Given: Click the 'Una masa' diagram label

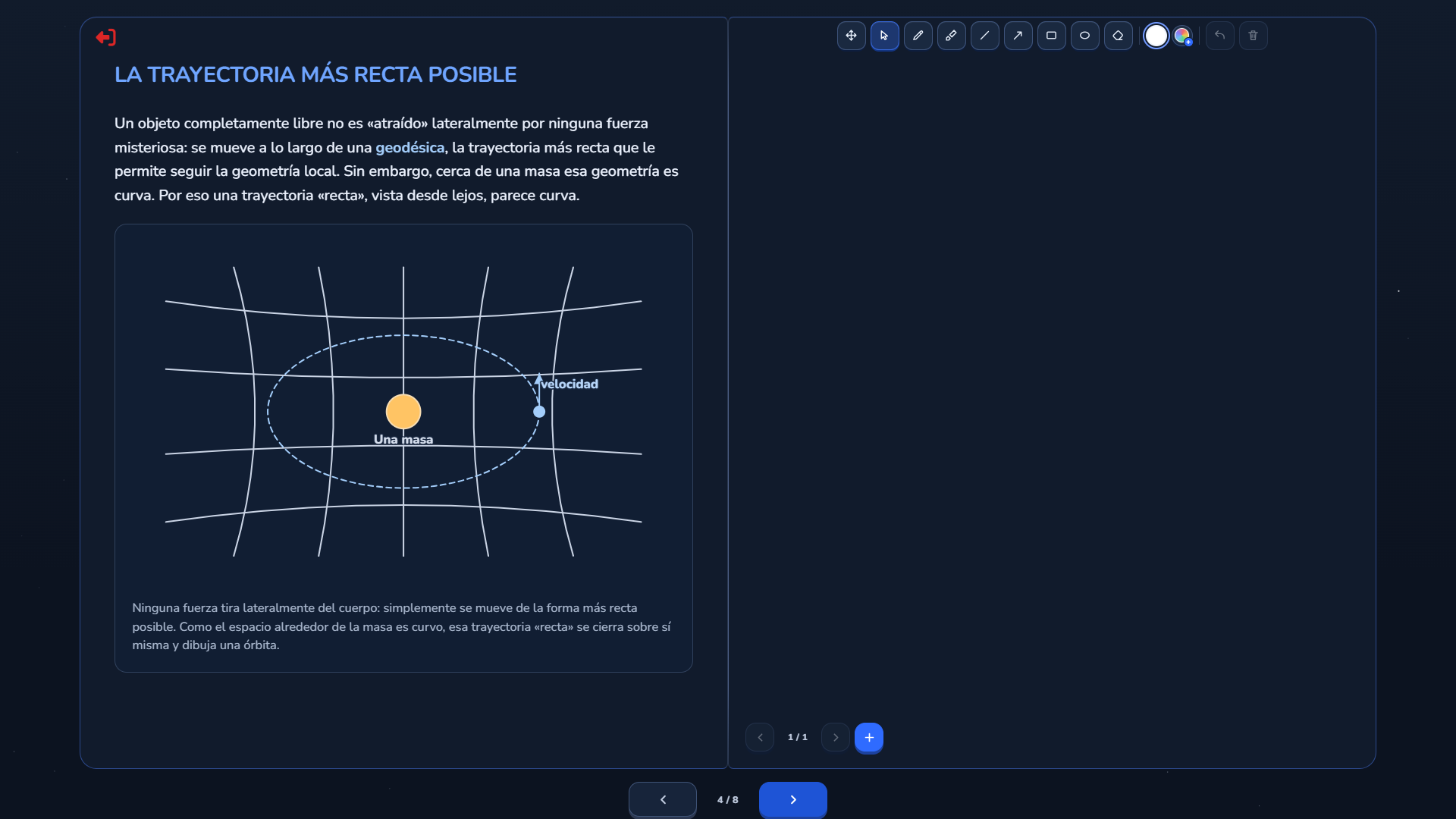Looking at the screenshot, I should click(x=403, y=439).
